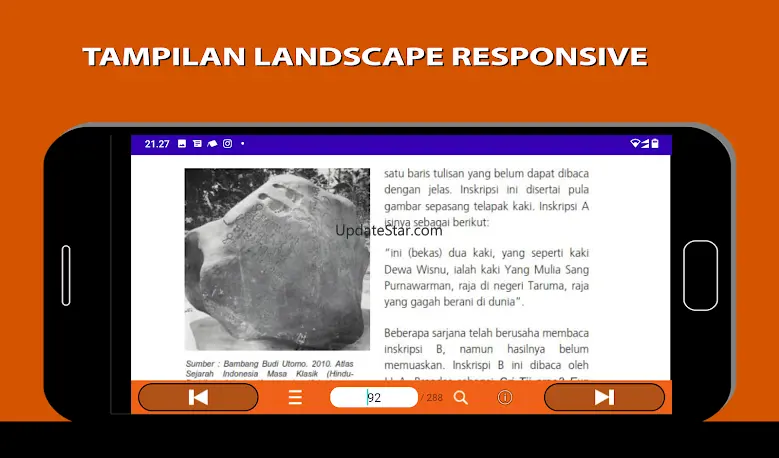This screenshot has width=779, height=458.
Task: Click the phone's home button outline
Action: [701, 275]
